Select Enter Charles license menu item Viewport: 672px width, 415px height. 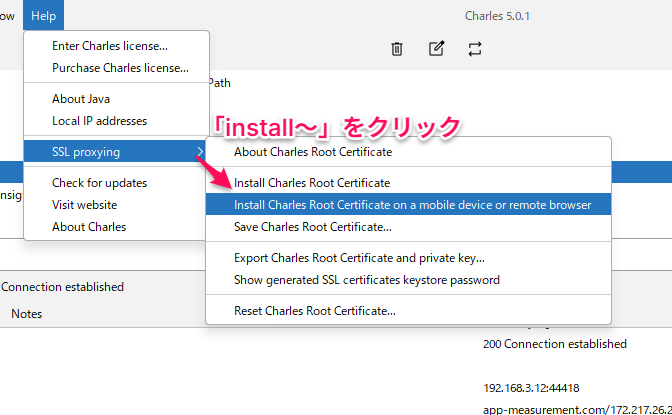(x=116, y=46)
